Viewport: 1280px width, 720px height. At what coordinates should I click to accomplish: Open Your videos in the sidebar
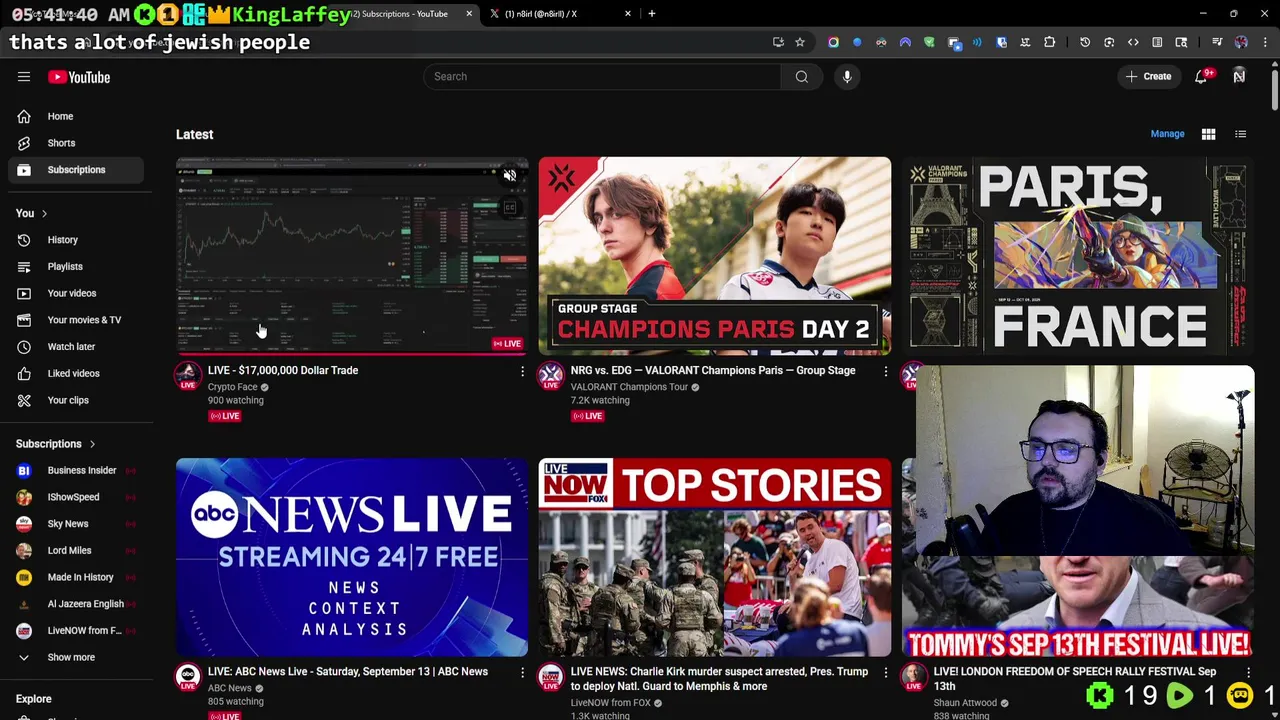76,293
